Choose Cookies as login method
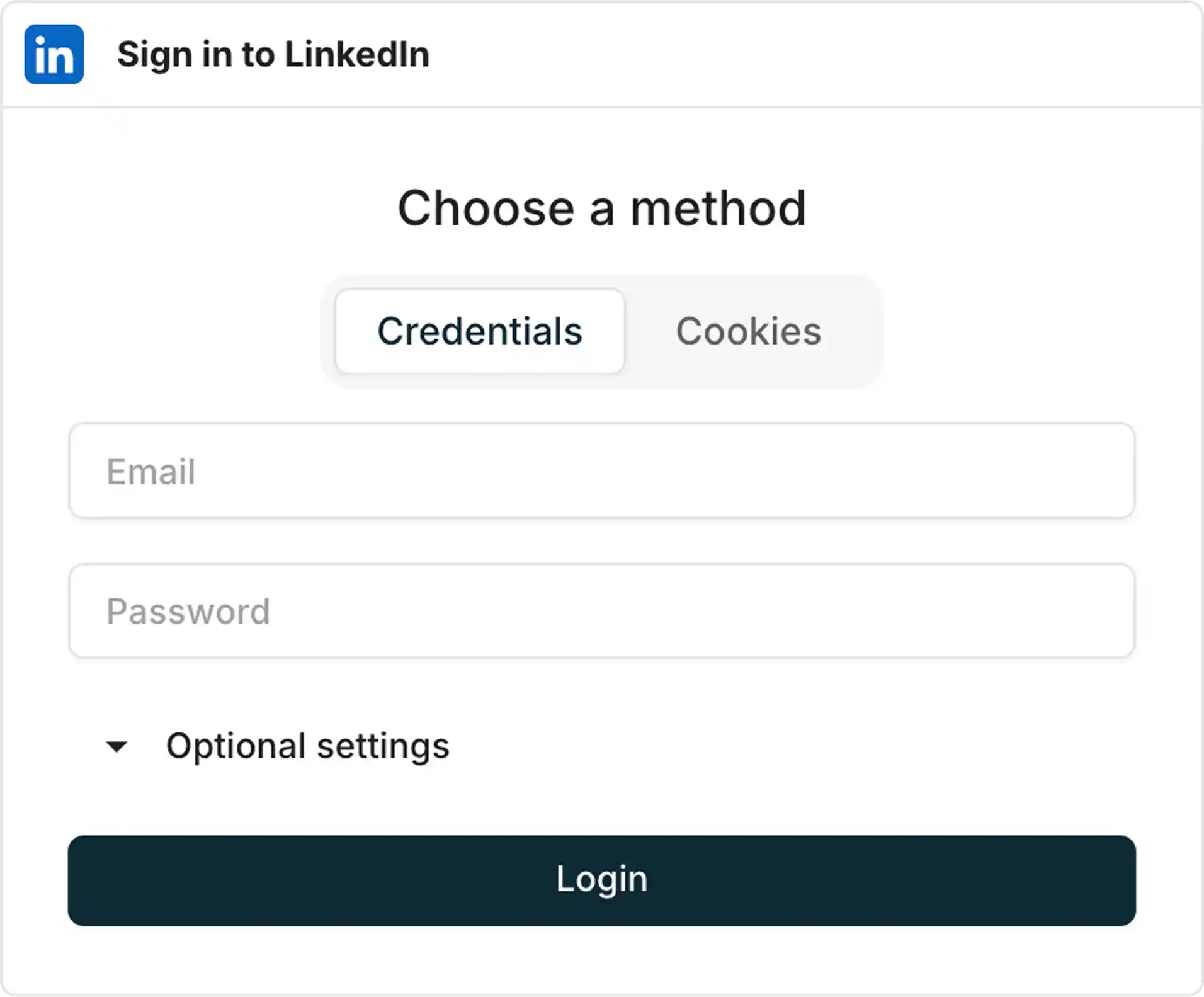This screenshot has width=1204, height=997. coord(748,331)
